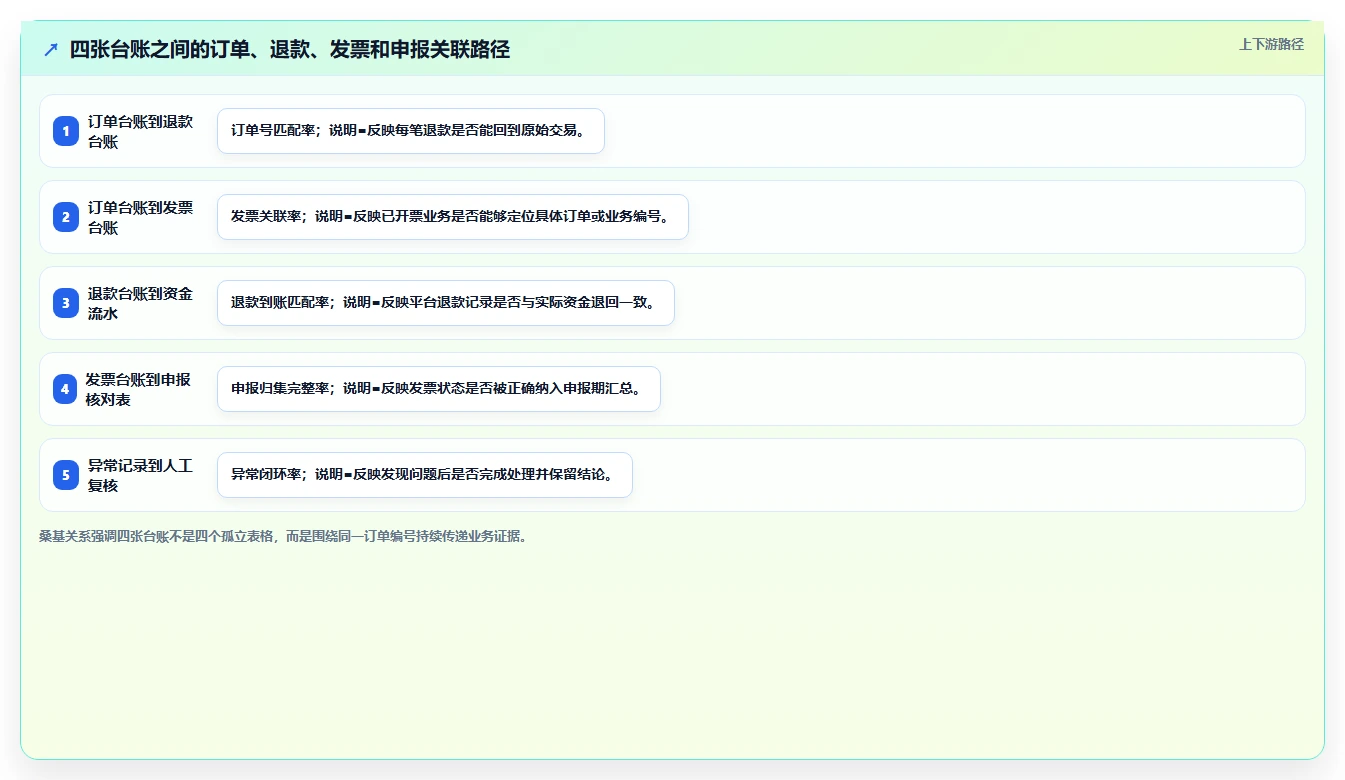Viewport: 1345px width, 780px height.
Task: Click the 订单号匹配率 description box
Action: click(411, 131)
